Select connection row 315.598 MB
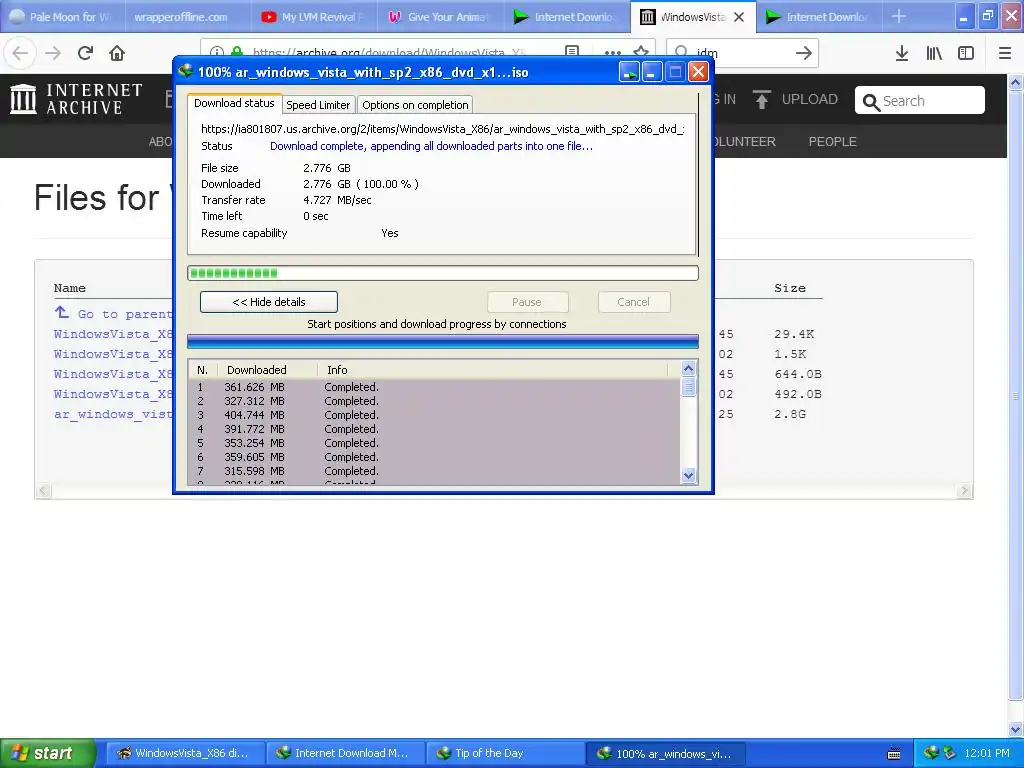Screen dimensions: 1024x768 point(434,471)
